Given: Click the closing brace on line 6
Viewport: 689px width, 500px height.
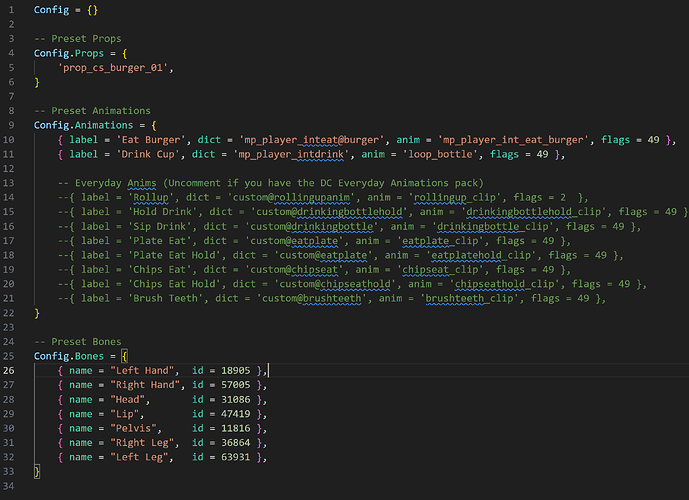Looking at the screenshot, I should tap(37, 82).
